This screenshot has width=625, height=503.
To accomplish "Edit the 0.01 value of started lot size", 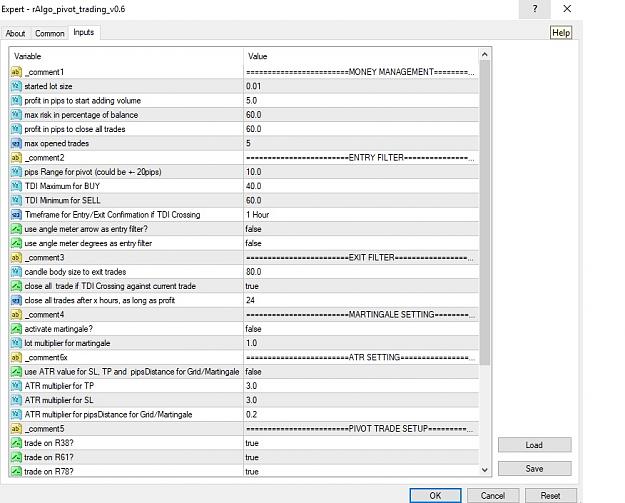I will (x=361, y=86).
